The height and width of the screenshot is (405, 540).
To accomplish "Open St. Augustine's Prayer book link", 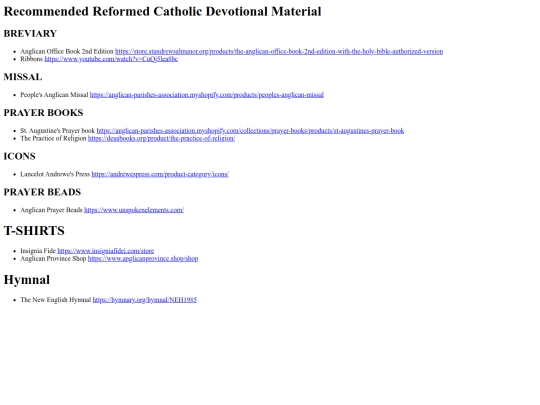I will click(250, 131).
